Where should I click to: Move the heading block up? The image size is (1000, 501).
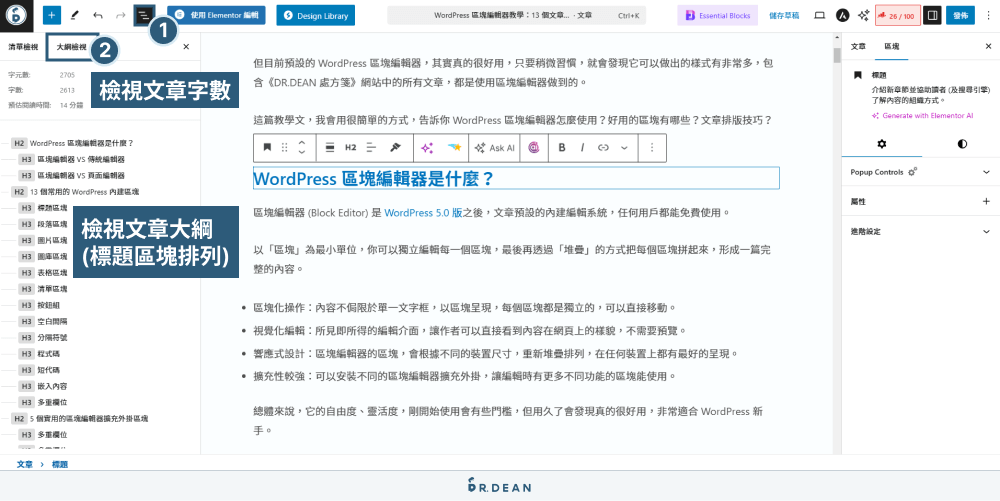[x=302, y=142]
